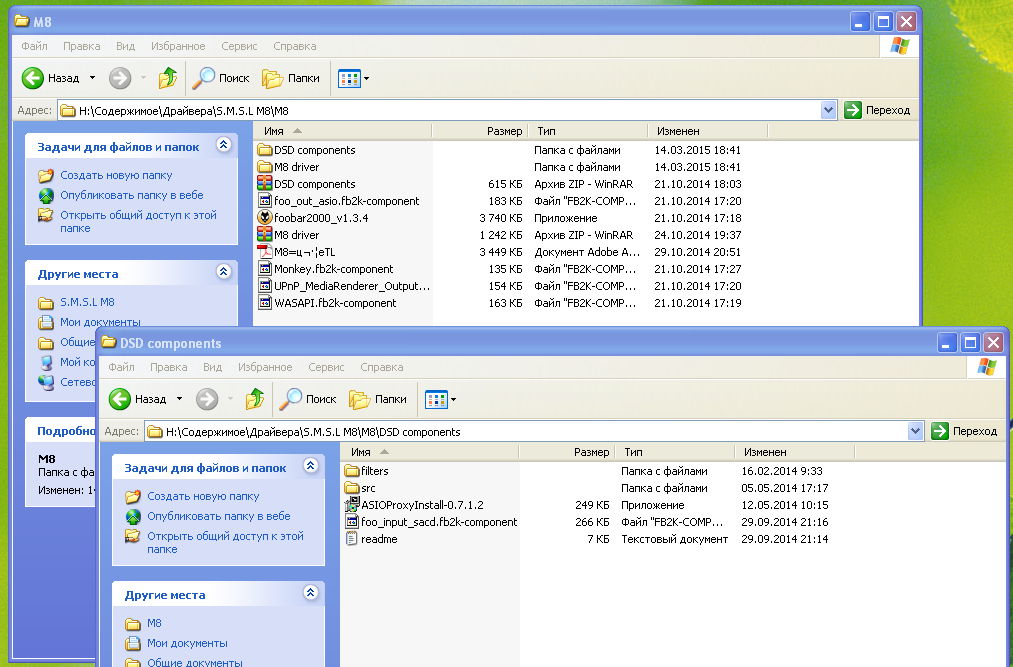
Task: Collapse file and folder tasks panel in M8 window
Action: 224,145
